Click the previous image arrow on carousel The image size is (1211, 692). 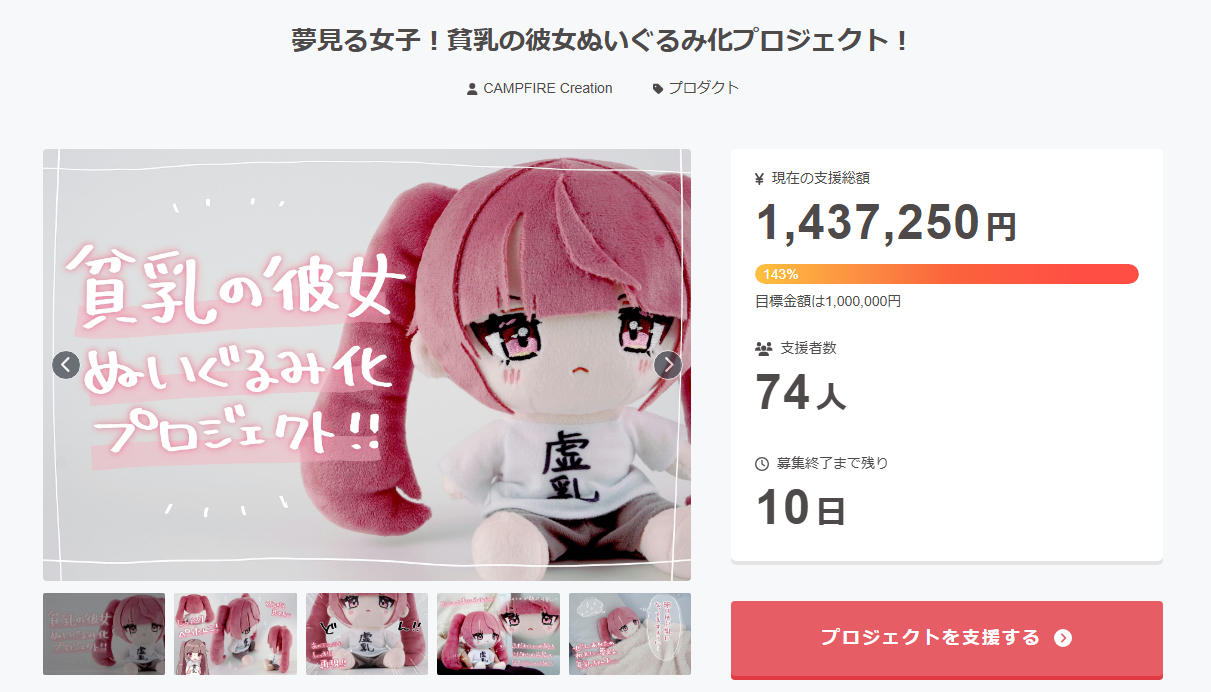[x=66, y=365]
